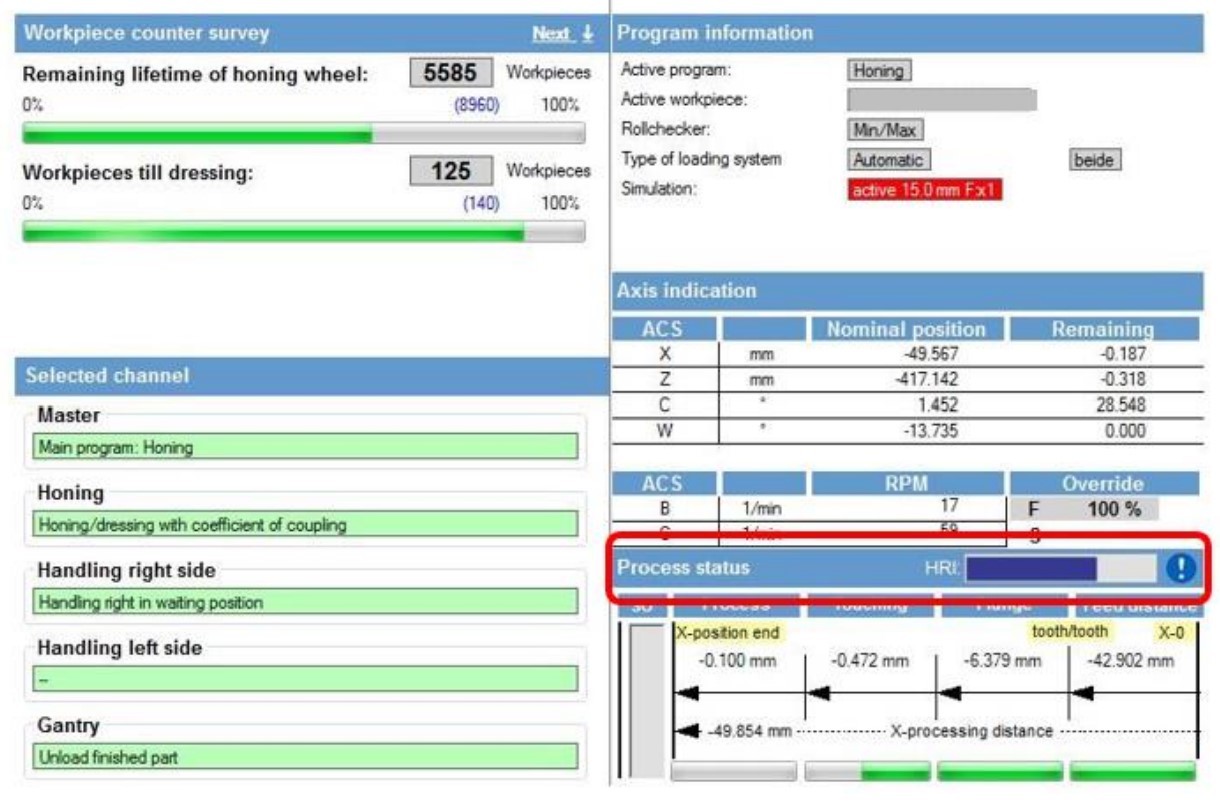The image size is (1220, 810).
Task: Select the Honing/dressing with coefficient of coupling channel
Action: 305,524
